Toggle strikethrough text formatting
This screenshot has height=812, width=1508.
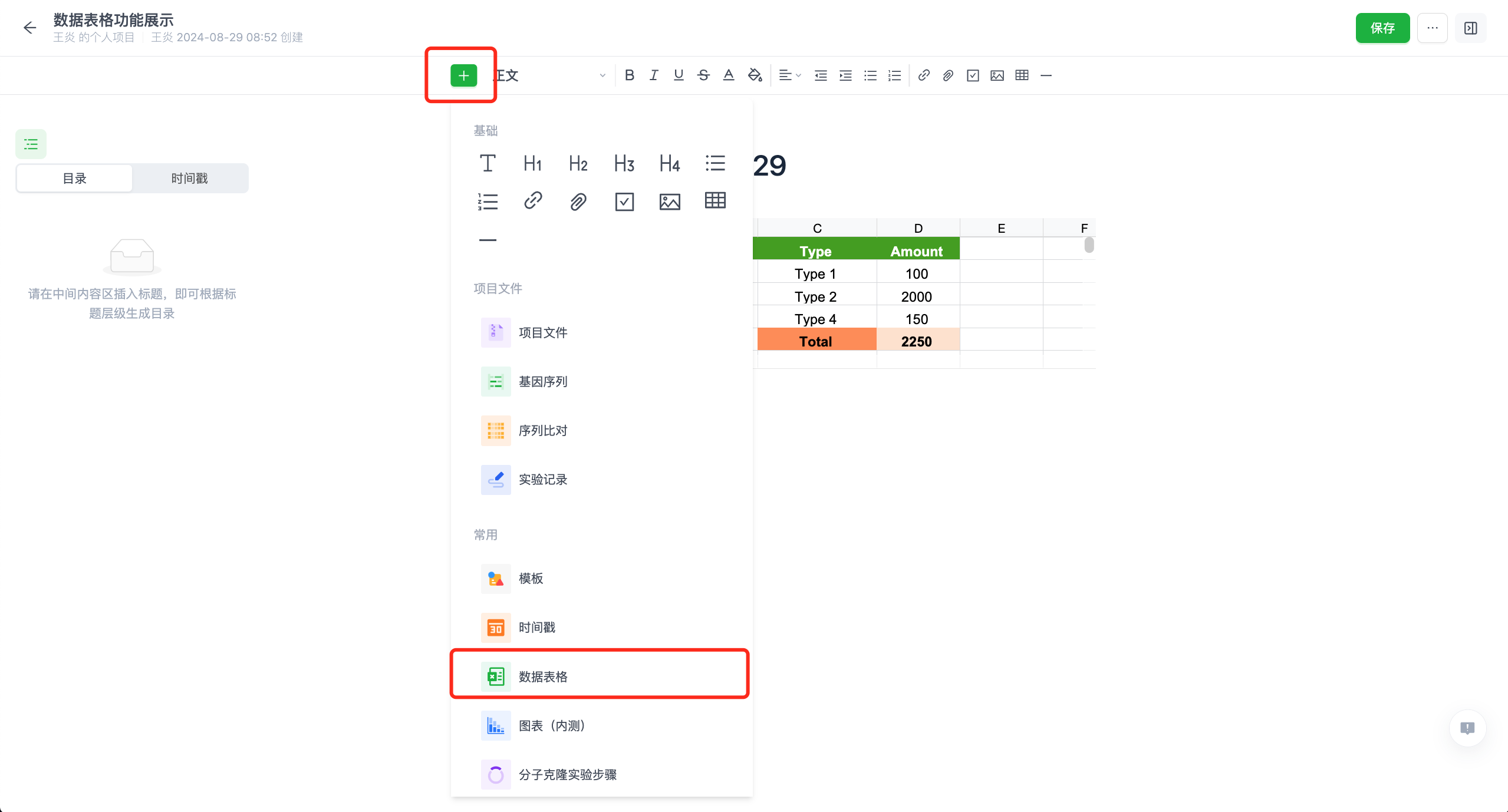(x=703, y=75)
